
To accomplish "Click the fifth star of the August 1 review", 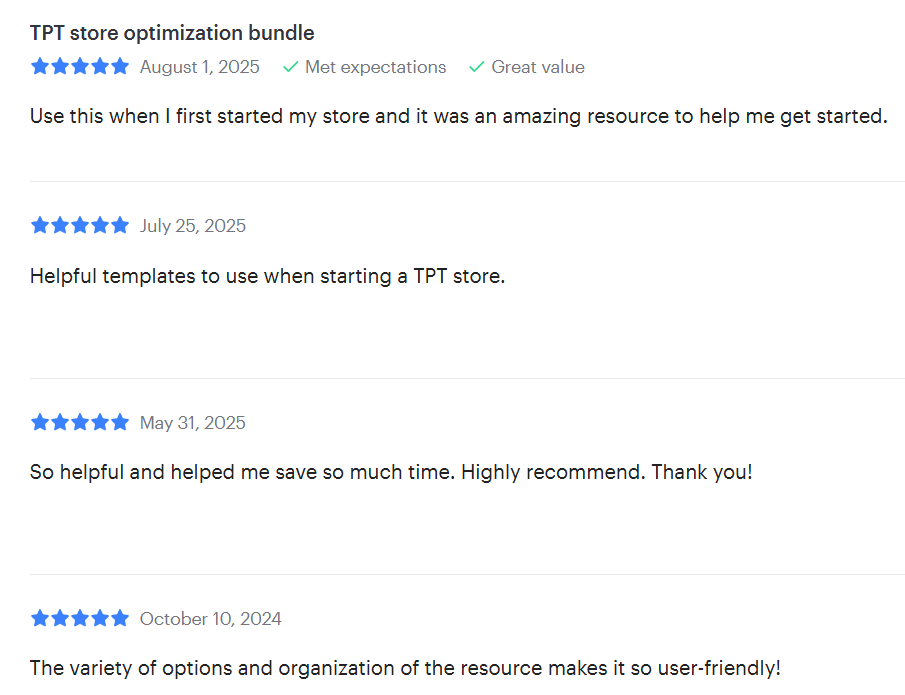I will [120, 67].
